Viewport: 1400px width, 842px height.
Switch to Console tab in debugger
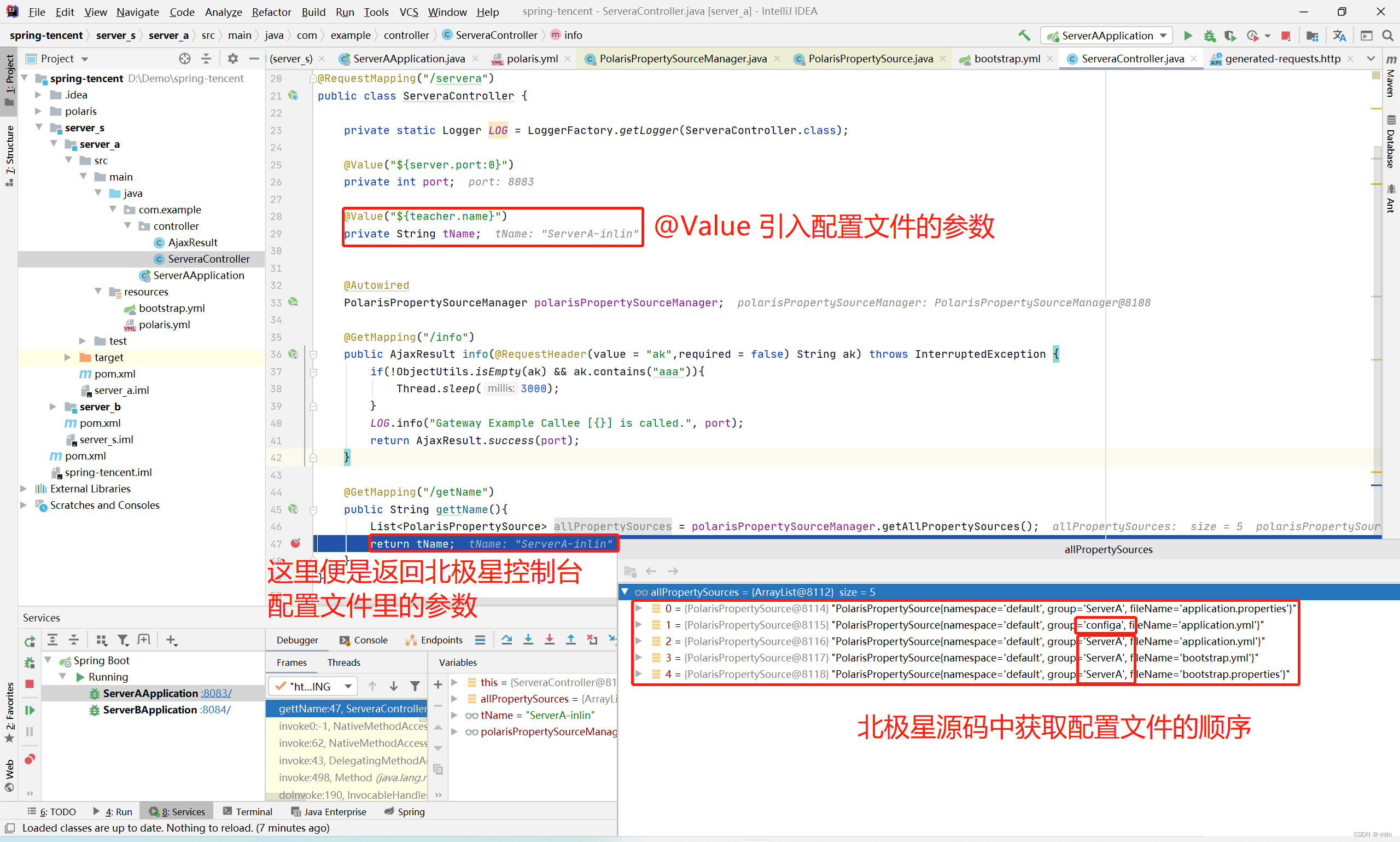coord(363,640)
